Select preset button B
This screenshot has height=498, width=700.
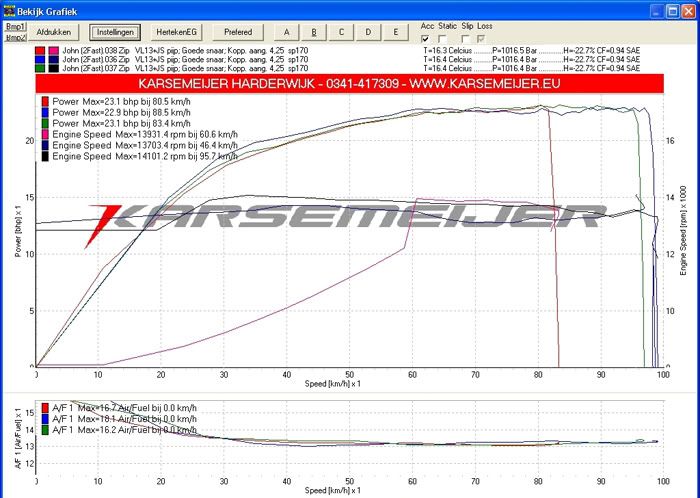[x=314, y=32]
